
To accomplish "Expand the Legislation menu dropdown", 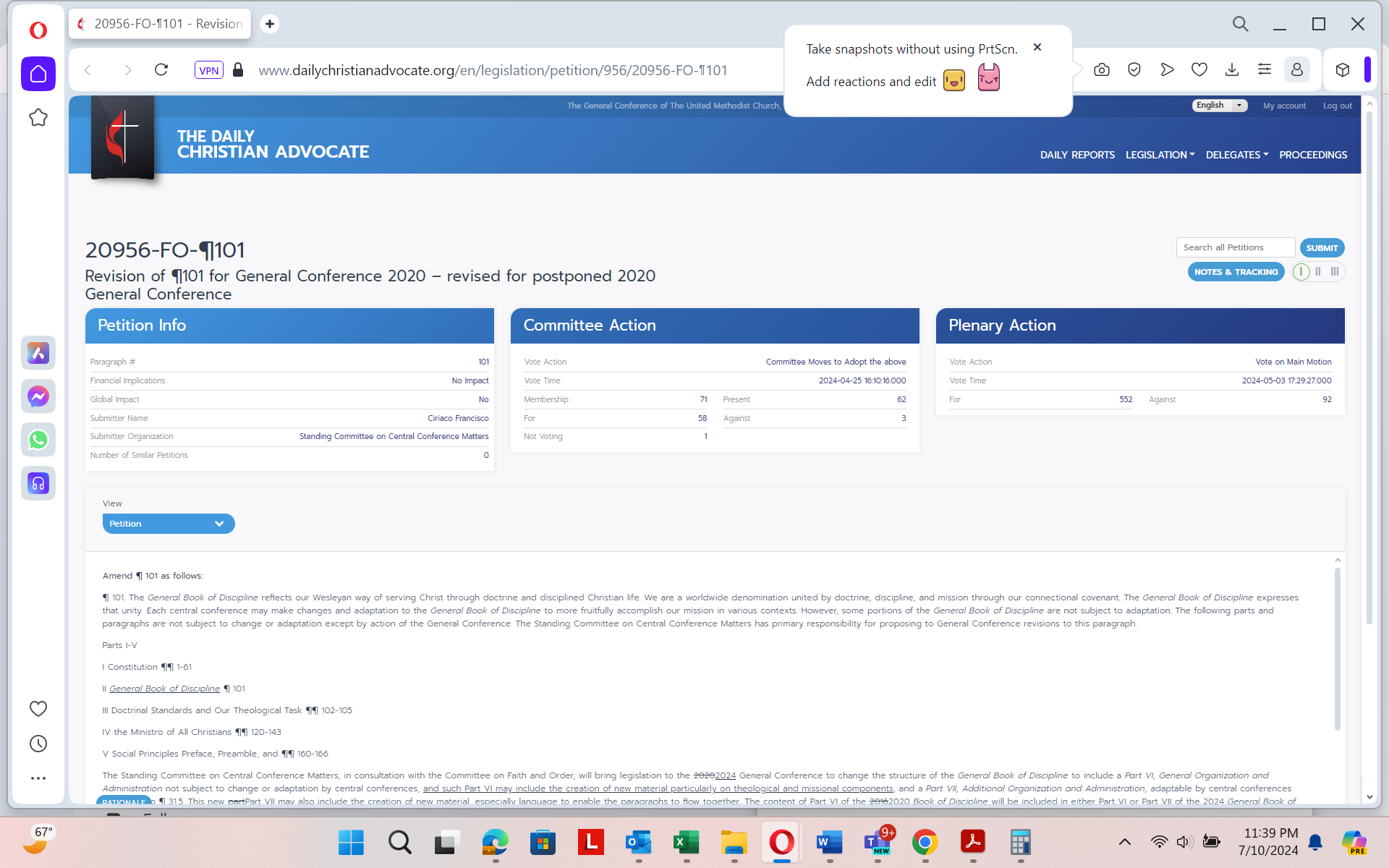I will [x=1160, y=155].
